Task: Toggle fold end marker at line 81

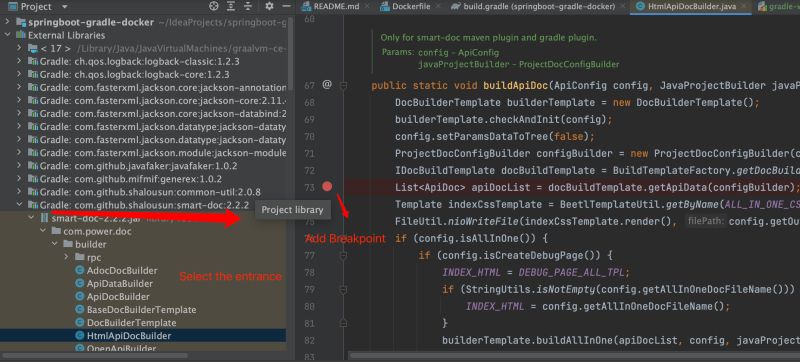Action: [x=343, y=323]
